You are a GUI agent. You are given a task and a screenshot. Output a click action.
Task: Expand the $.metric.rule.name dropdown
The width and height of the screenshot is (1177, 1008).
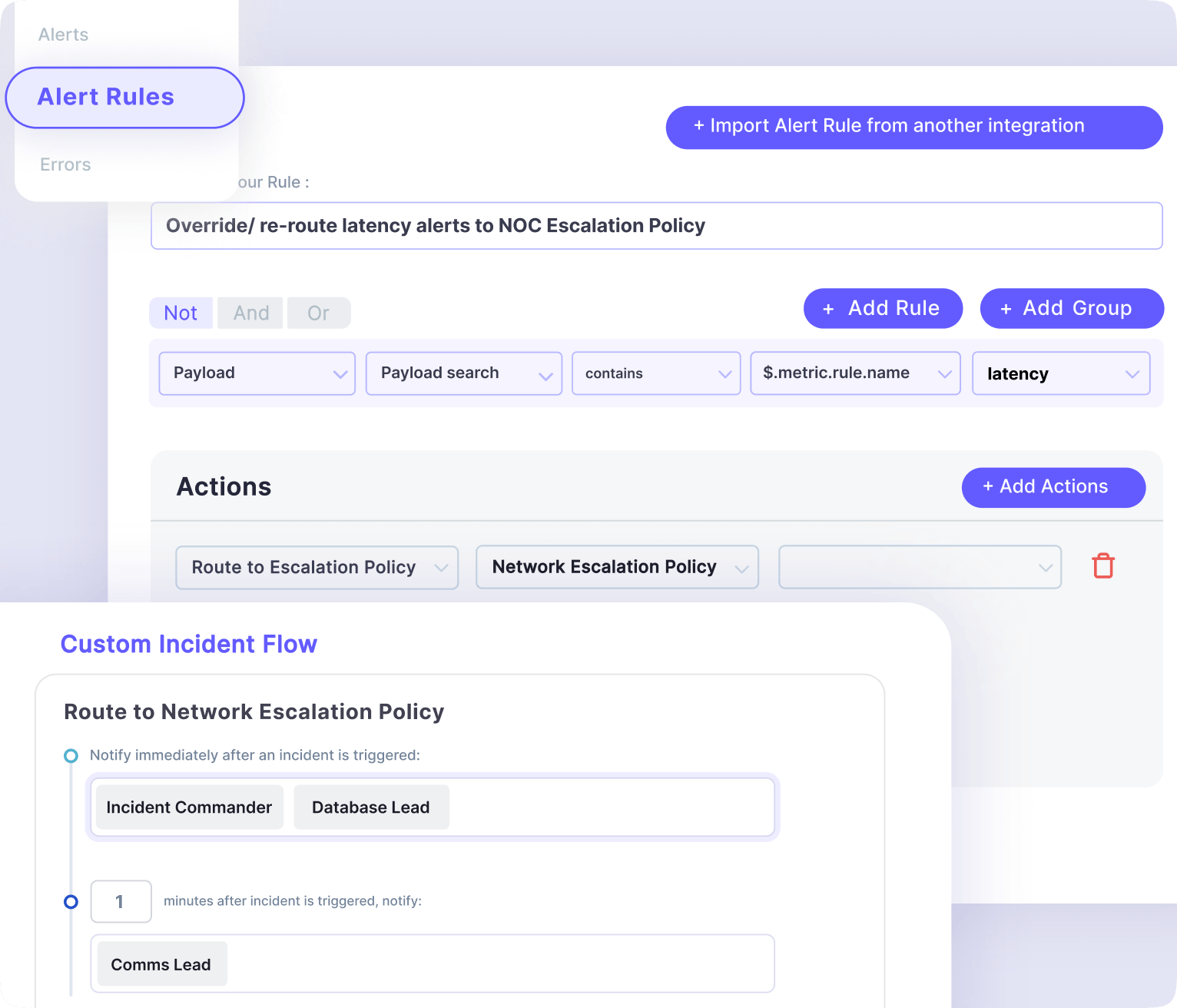coord(854,373)
